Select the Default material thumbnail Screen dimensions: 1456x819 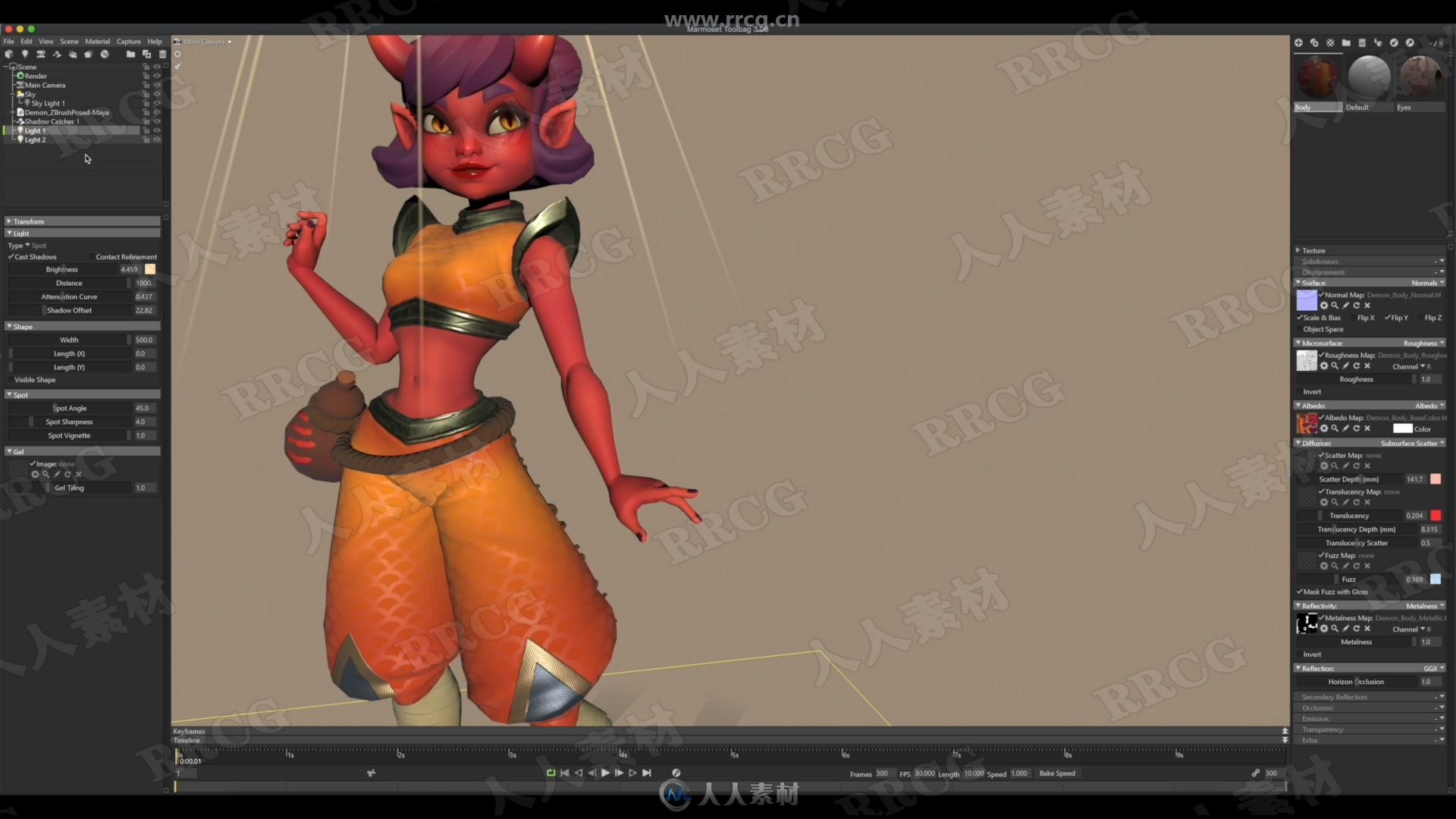[x=1369, y=77]
